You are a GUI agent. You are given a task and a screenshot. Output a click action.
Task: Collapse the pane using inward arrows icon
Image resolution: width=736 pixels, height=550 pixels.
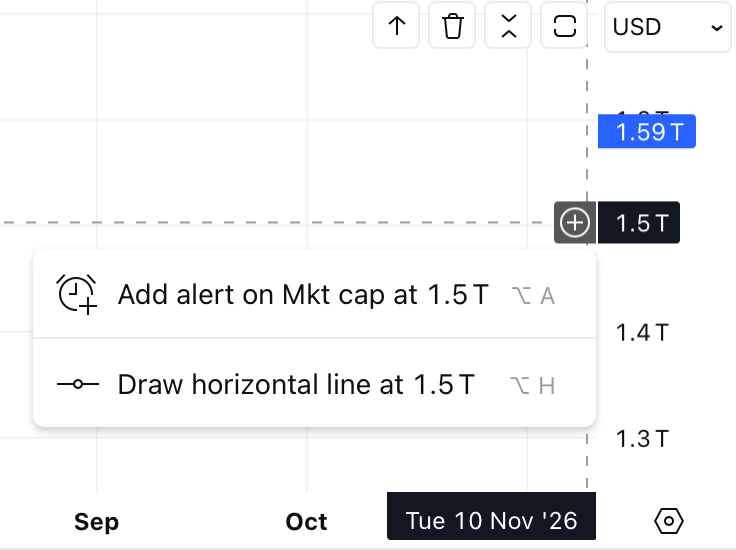click(508, 25)
